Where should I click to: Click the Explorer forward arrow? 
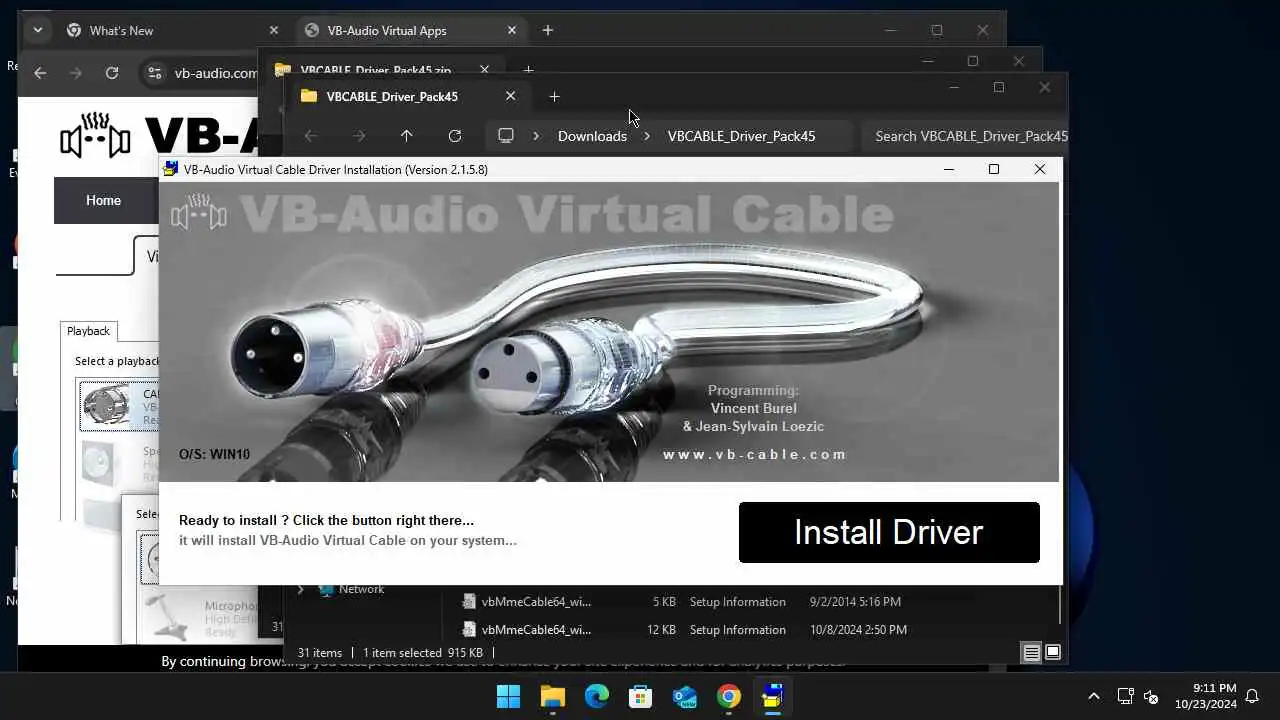[359, 136]
